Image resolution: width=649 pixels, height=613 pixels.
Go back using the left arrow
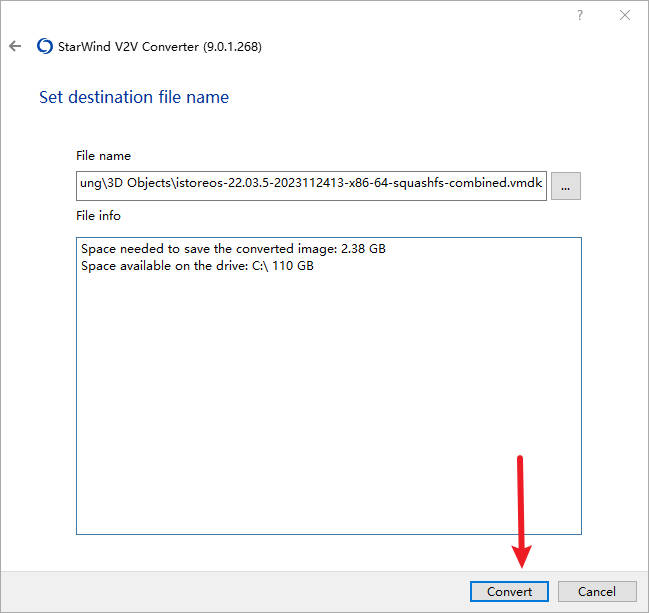15,46
